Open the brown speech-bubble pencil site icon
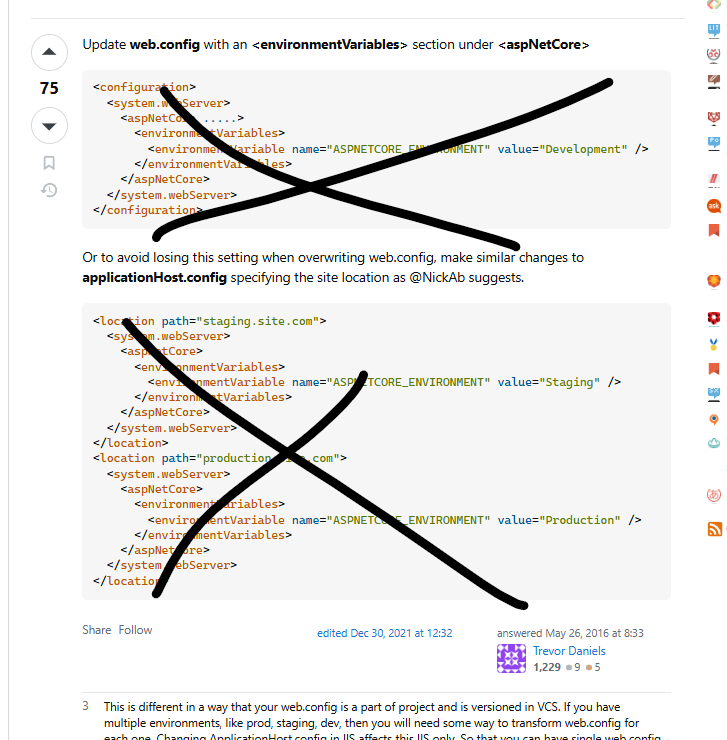 coord(714,81)
